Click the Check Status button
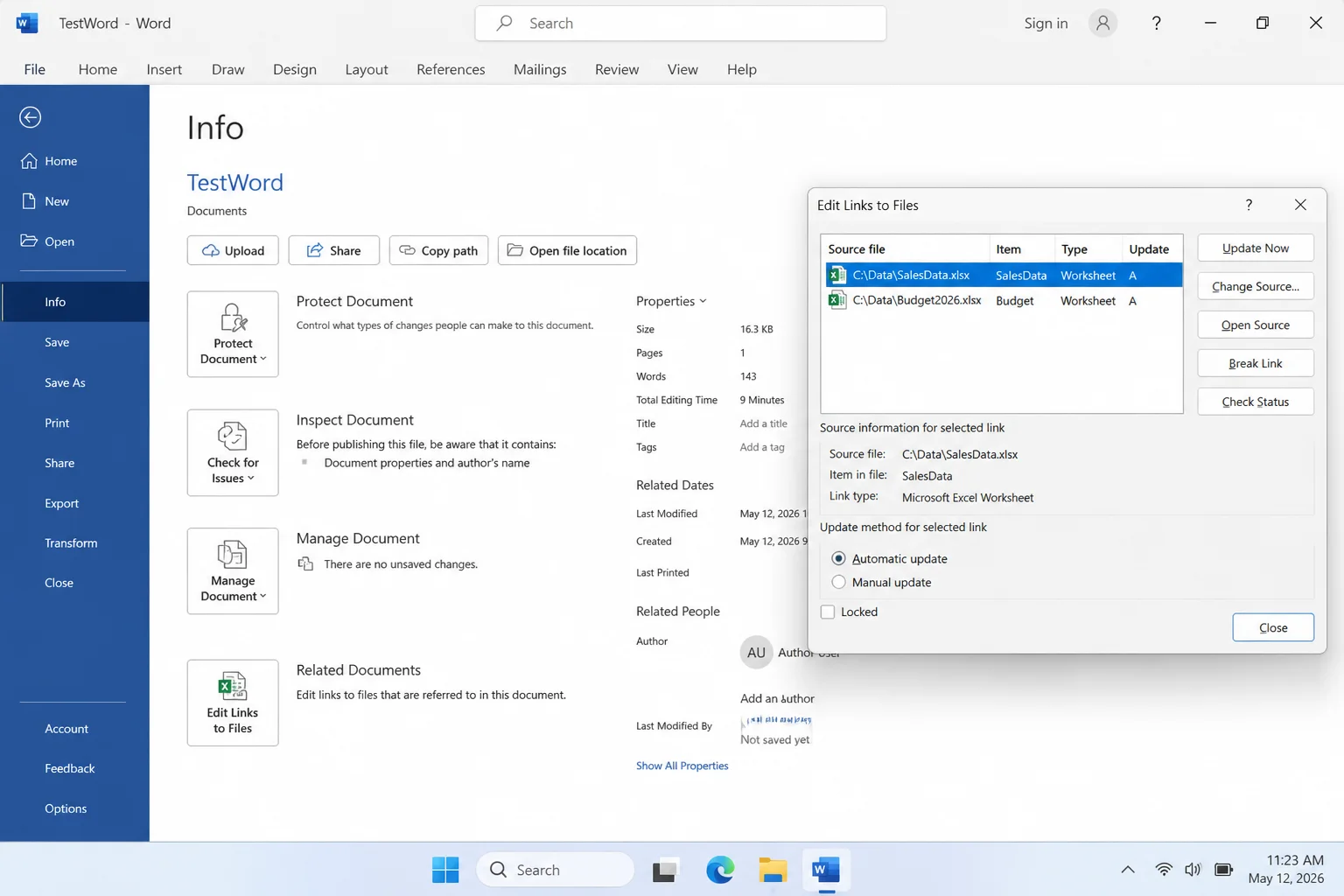 (1256, 402)
